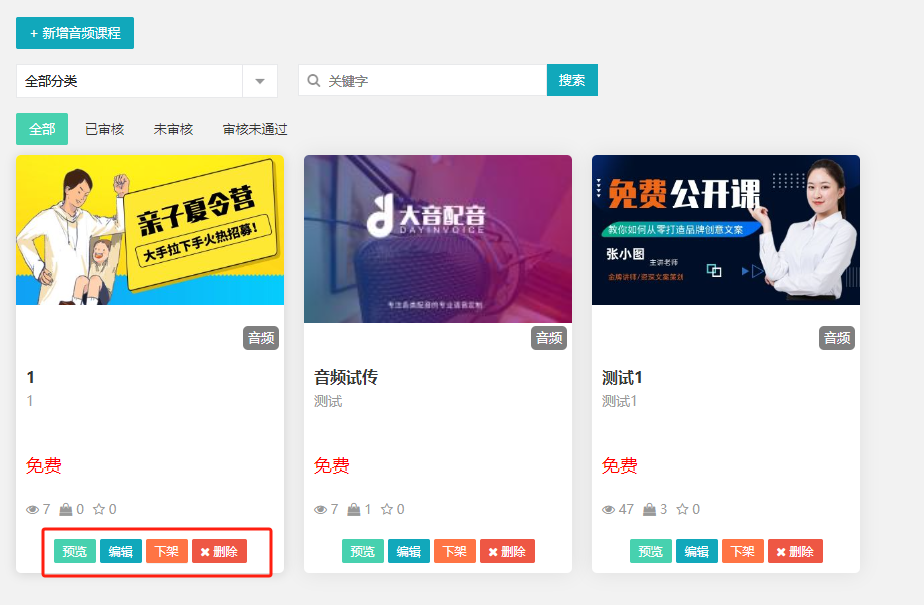Click the star favorites icon on course 1

coord(99,509)
